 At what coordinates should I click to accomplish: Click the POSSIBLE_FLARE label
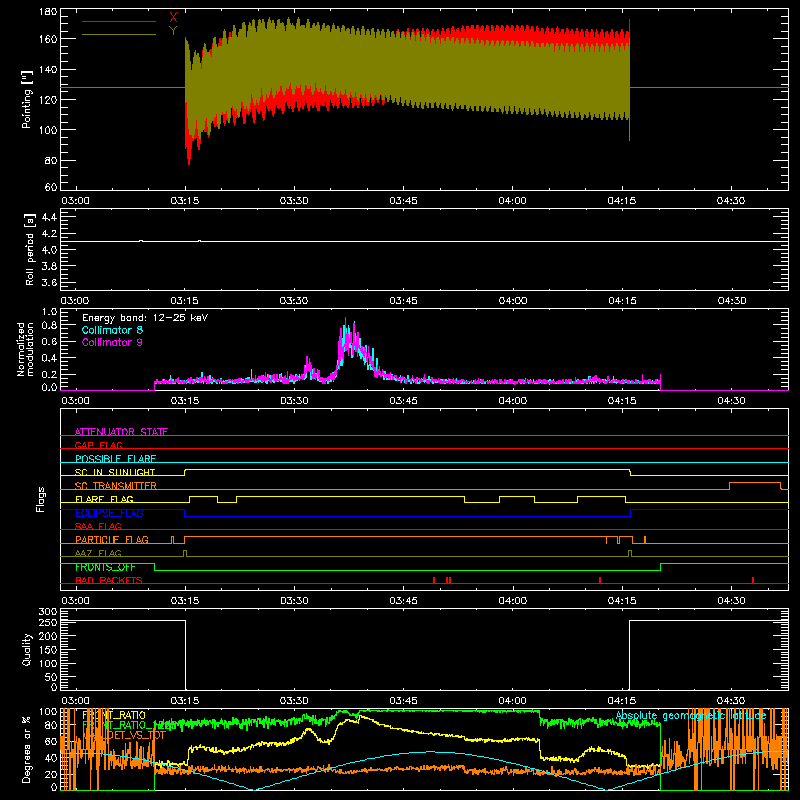point(115,459)
